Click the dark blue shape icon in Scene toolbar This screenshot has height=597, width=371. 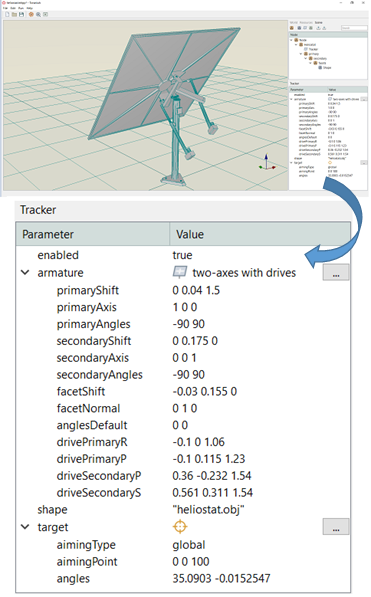(299, 28)
